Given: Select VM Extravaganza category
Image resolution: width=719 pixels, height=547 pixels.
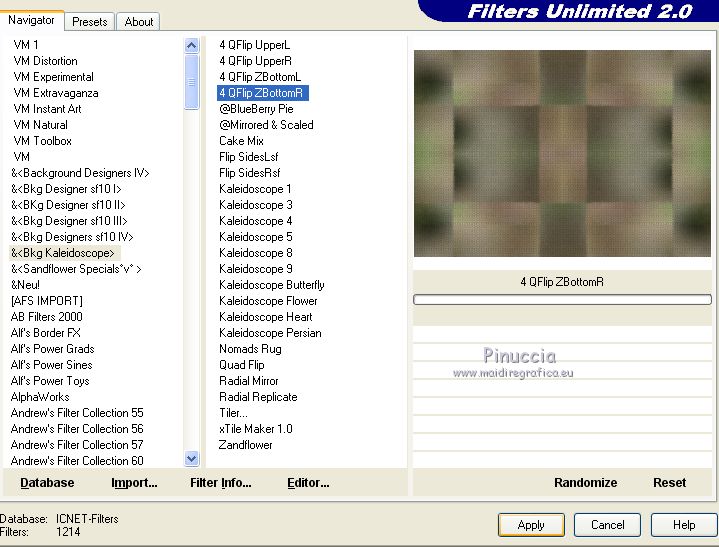Looking at the screenshot, I should 56,93.
